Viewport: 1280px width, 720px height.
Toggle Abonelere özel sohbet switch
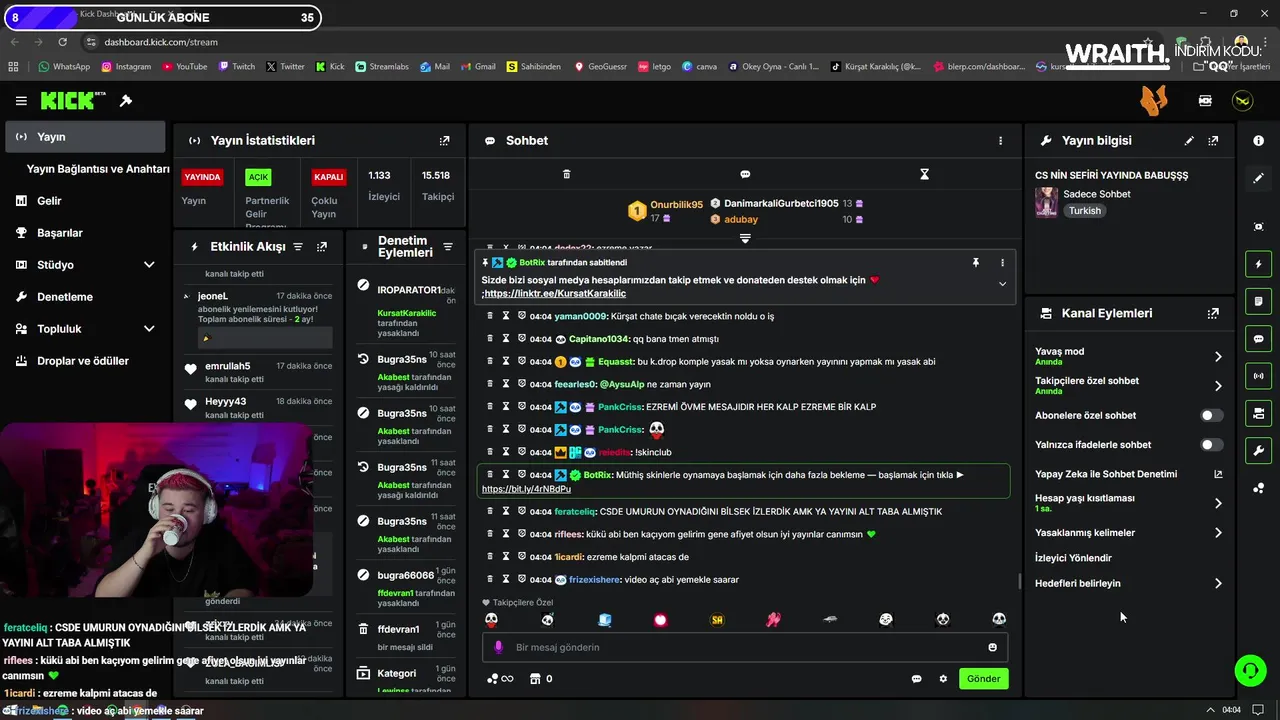click(x=1211, y=415)
